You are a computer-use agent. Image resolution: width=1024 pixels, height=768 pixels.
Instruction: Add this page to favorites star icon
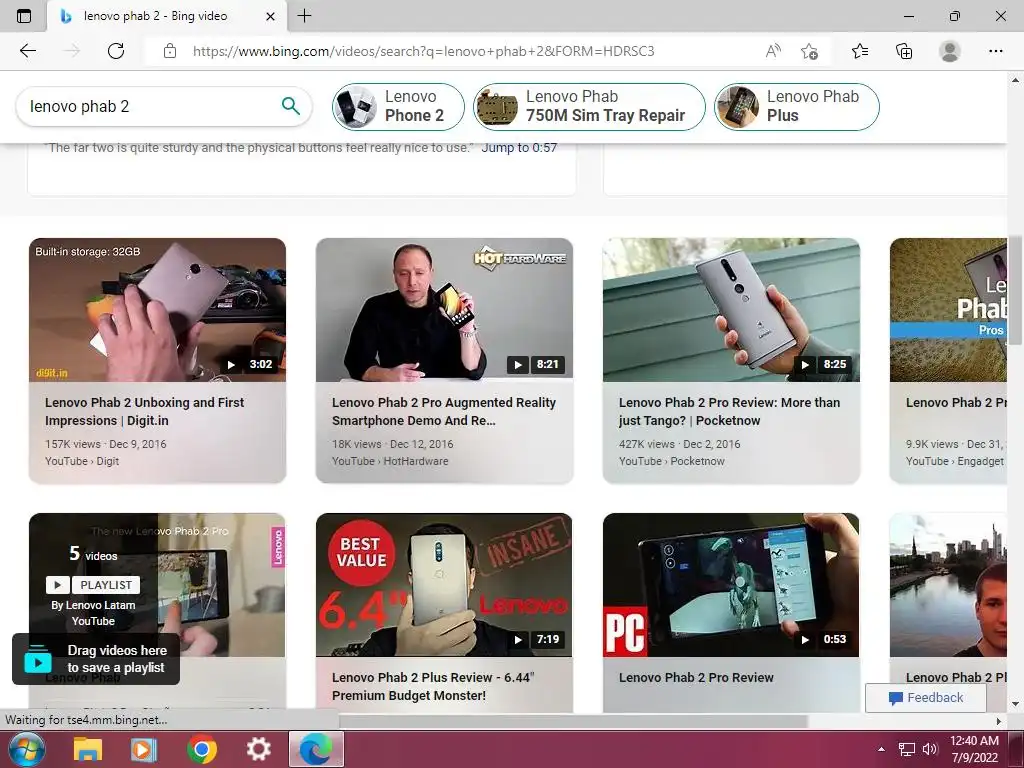tap(809, 51)
